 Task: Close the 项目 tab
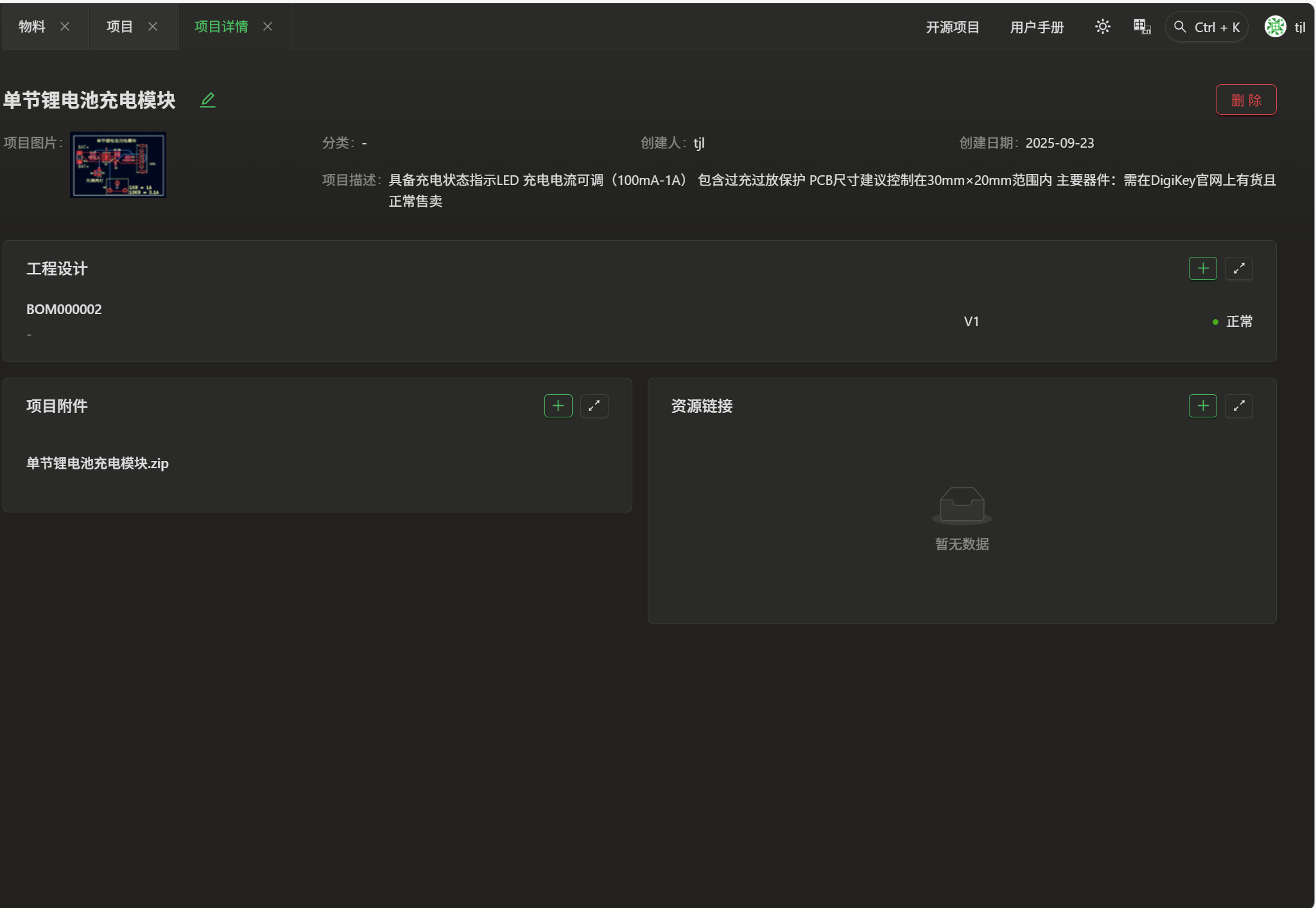[x=153, y=26]
